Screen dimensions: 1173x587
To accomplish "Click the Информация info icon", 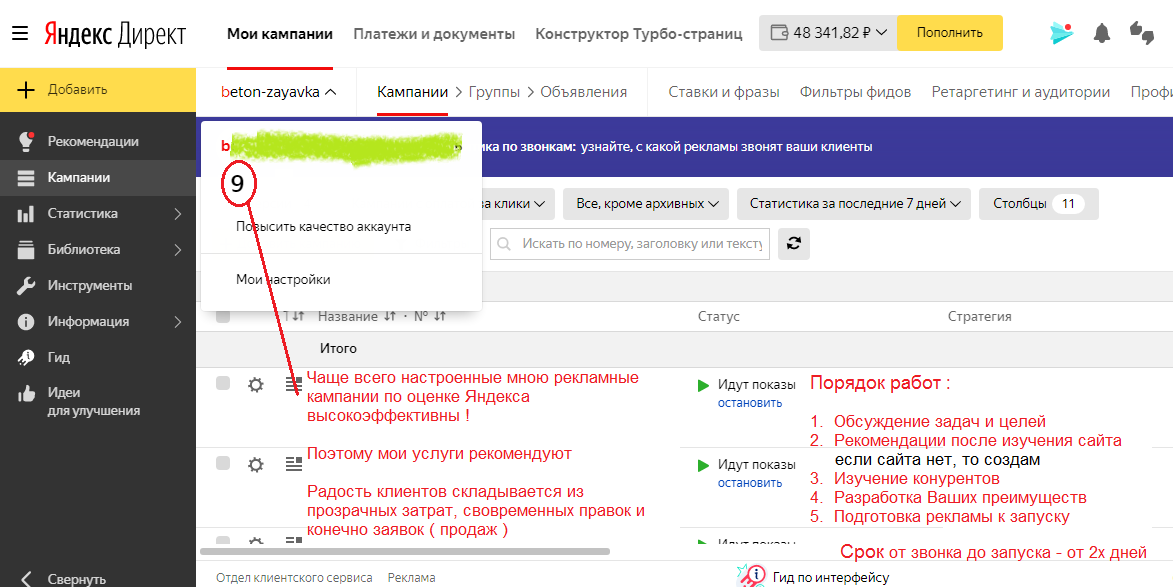I will point(26,322).
